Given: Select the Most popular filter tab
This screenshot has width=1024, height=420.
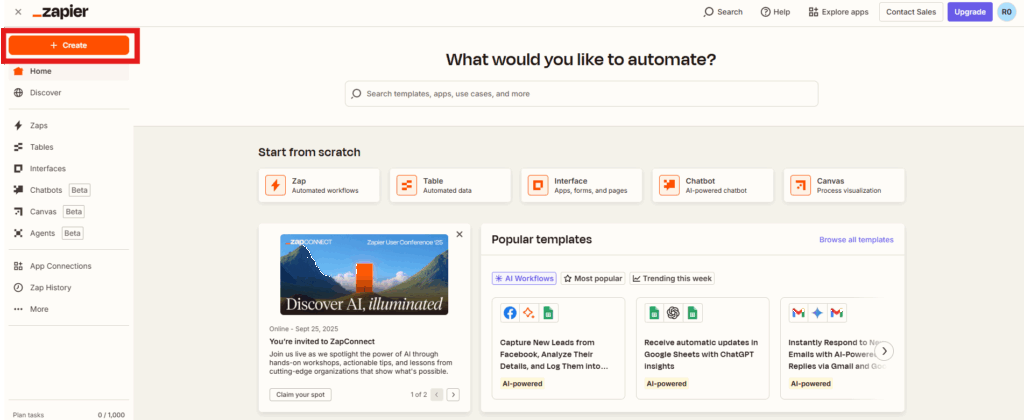Looking at the screenshot, I should pos(593,278).
